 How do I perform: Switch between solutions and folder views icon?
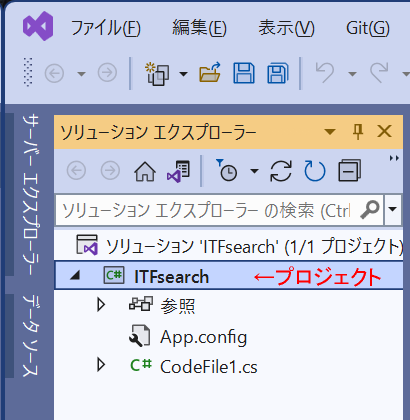click(x=179, y=171)
